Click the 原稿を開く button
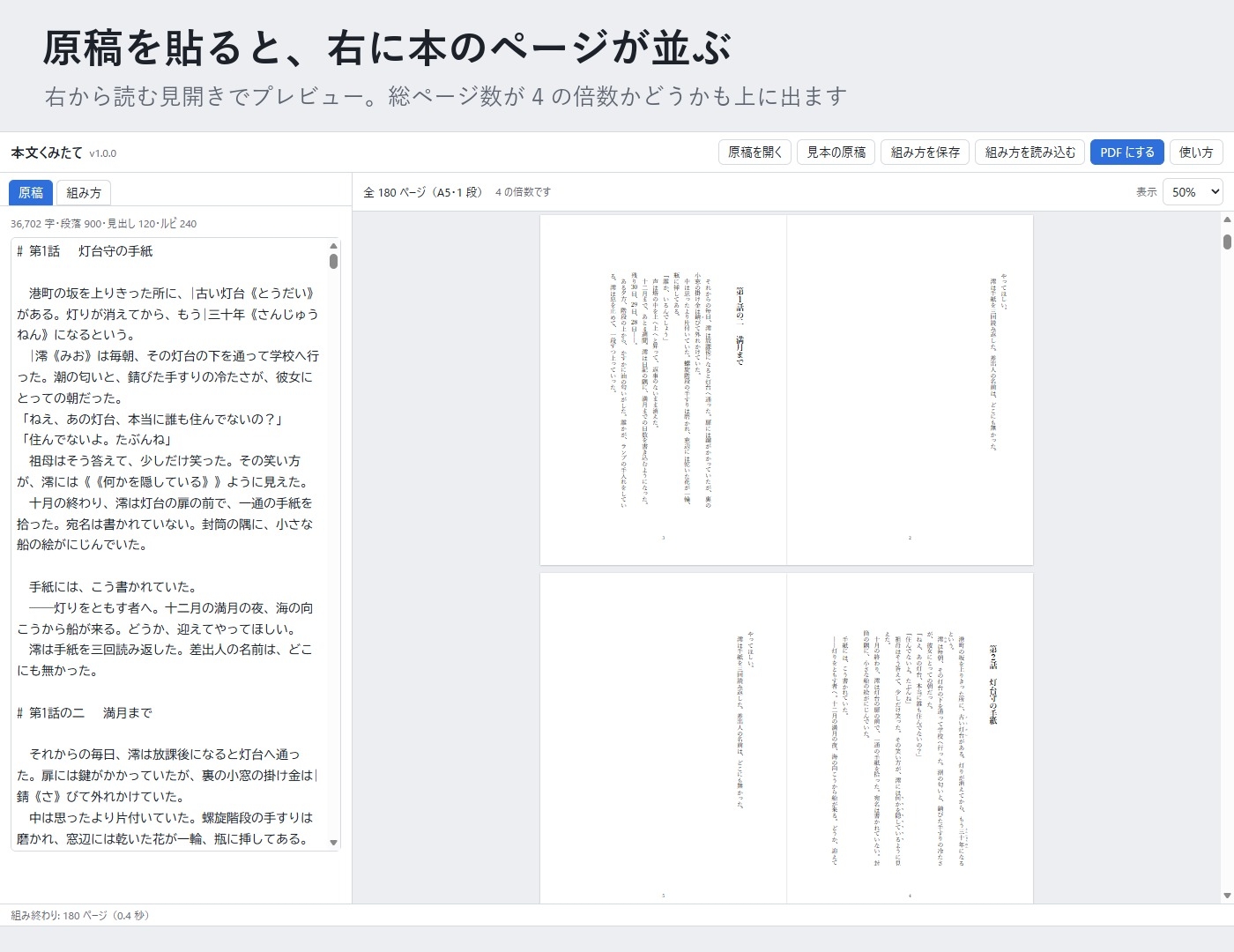Viewport: 1234px width, 952px height. [755, 152]
